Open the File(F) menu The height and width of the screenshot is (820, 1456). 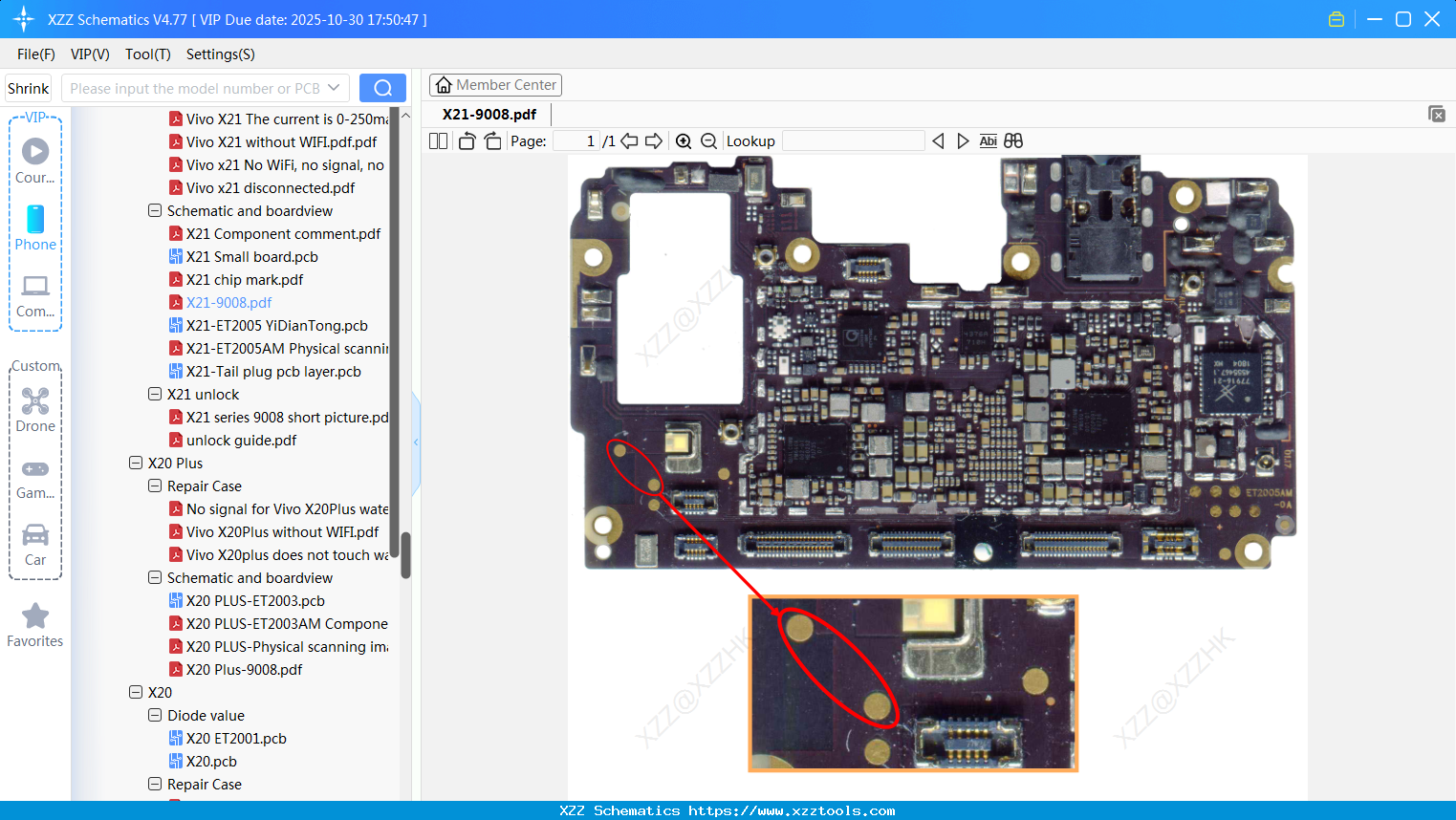[x=36, y=54]
